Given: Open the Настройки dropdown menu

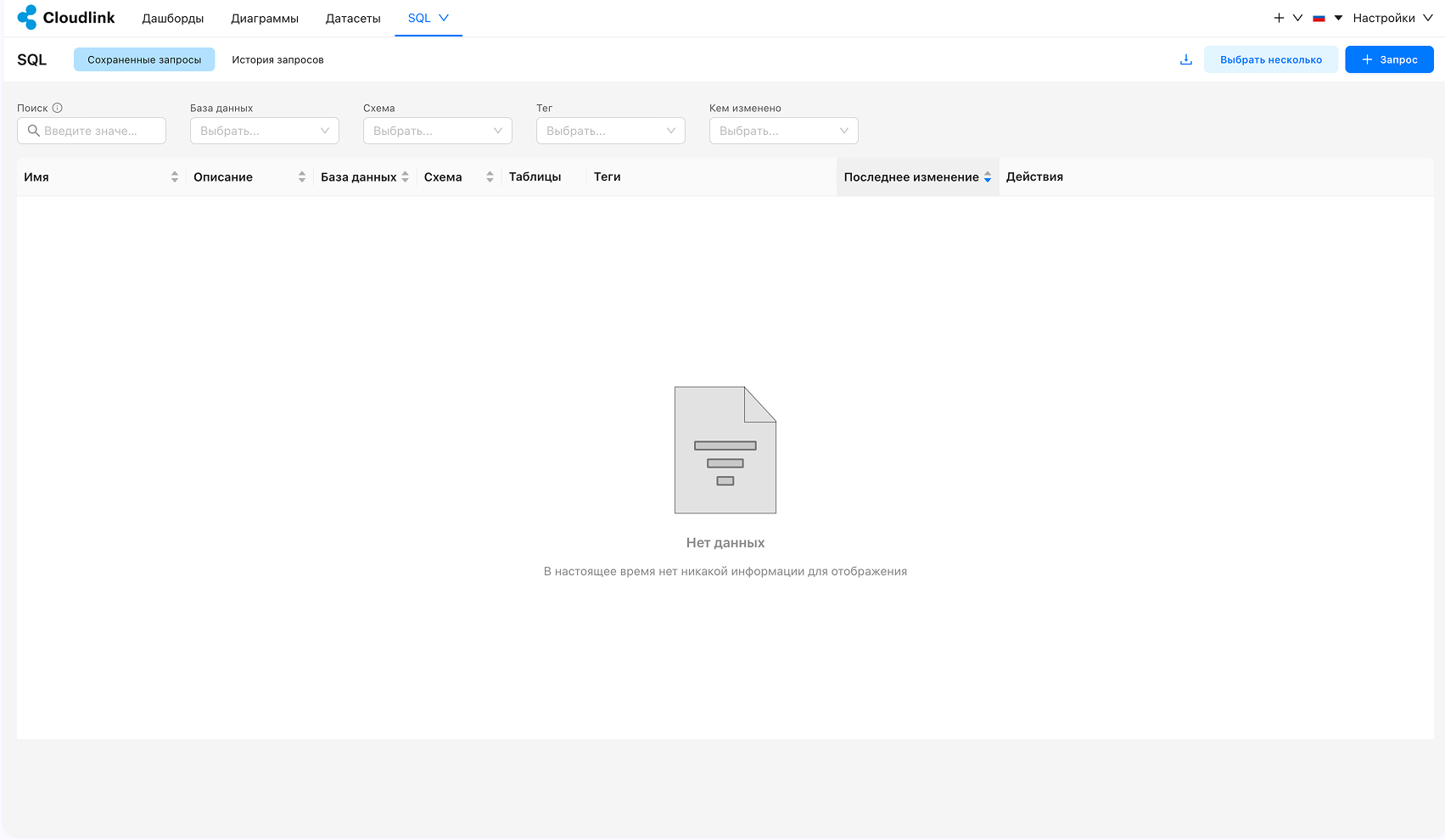Looking at the screenshot, I should [x=1392, y=18].
